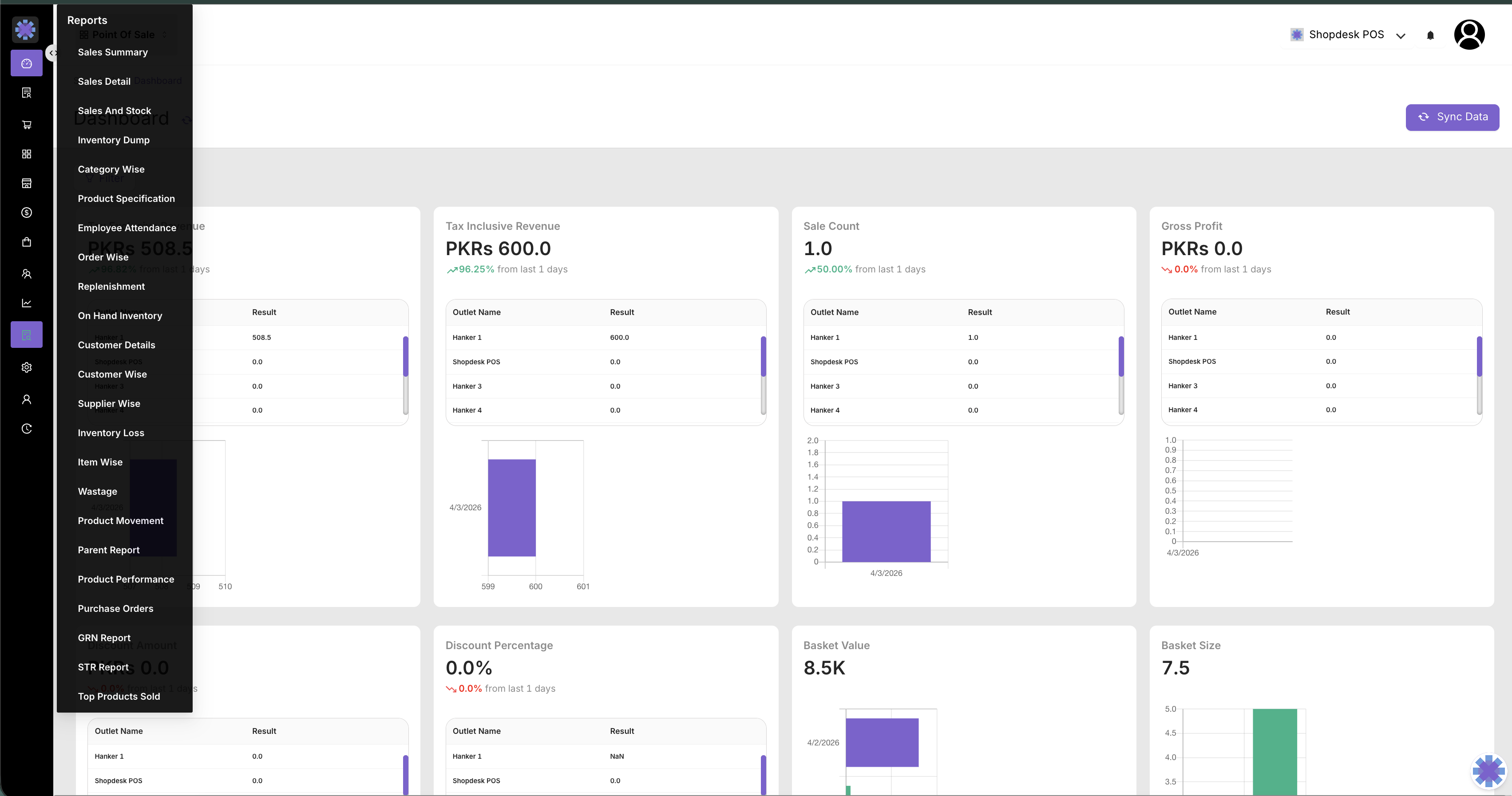This screenshot has width=1512, height=796.
Task: Open the line chart analytics sidebar icon
Action: 26,303
